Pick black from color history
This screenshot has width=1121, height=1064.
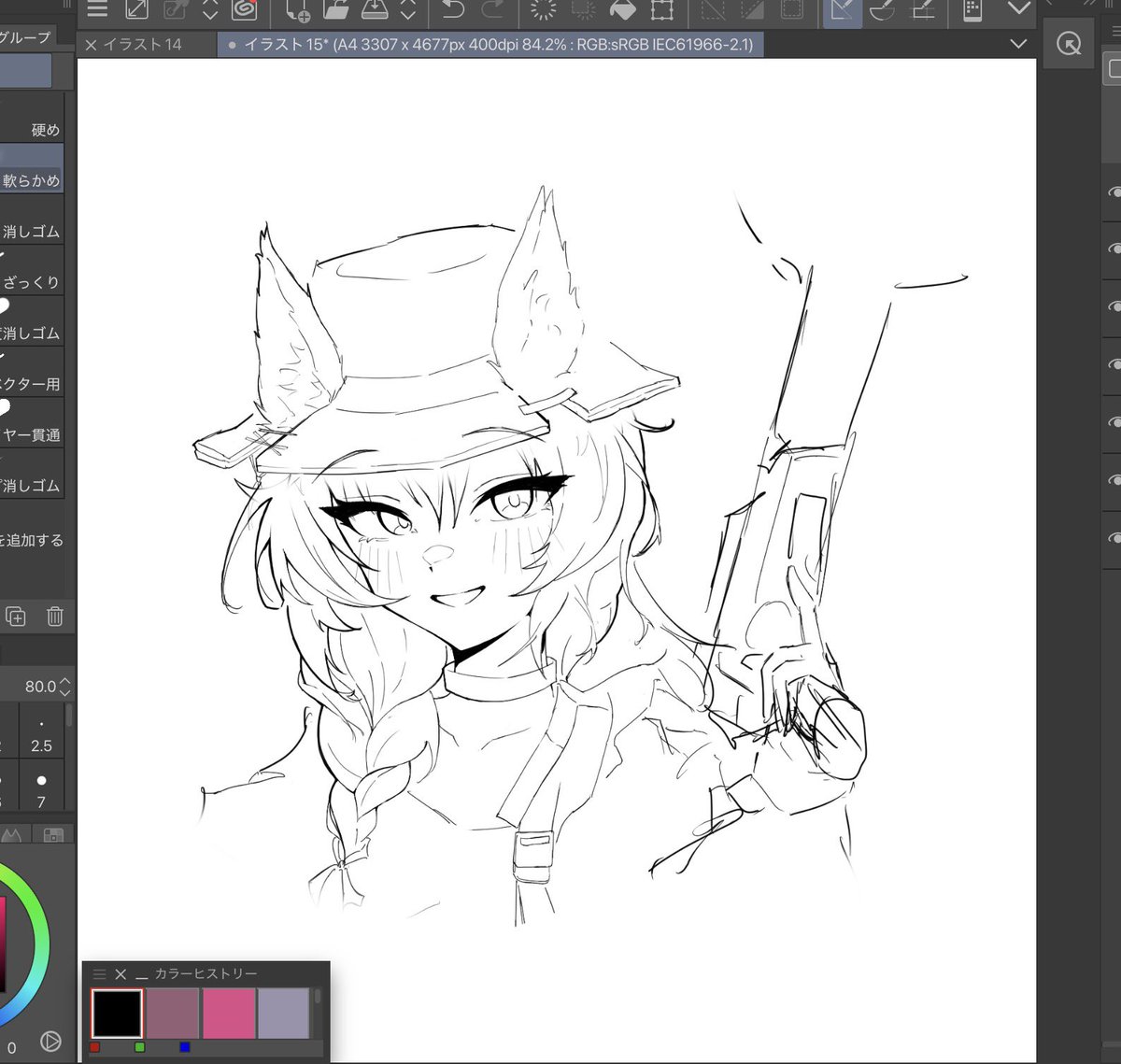pyautogui.click(x=117, y=1014)
